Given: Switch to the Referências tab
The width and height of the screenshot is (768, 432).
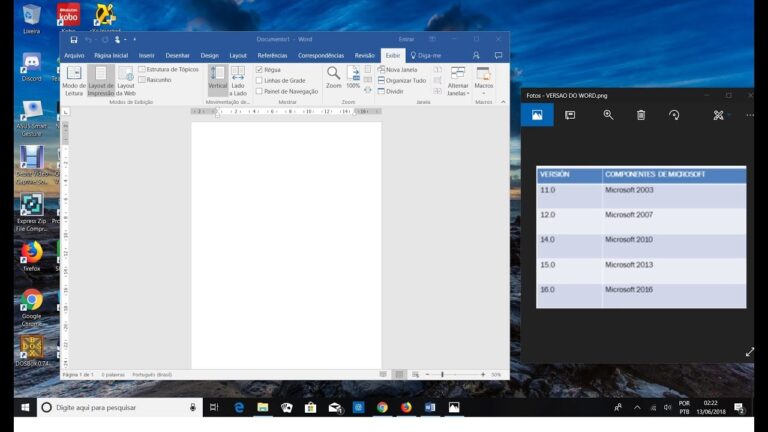Looking at the screenshot, I should 272,55.
